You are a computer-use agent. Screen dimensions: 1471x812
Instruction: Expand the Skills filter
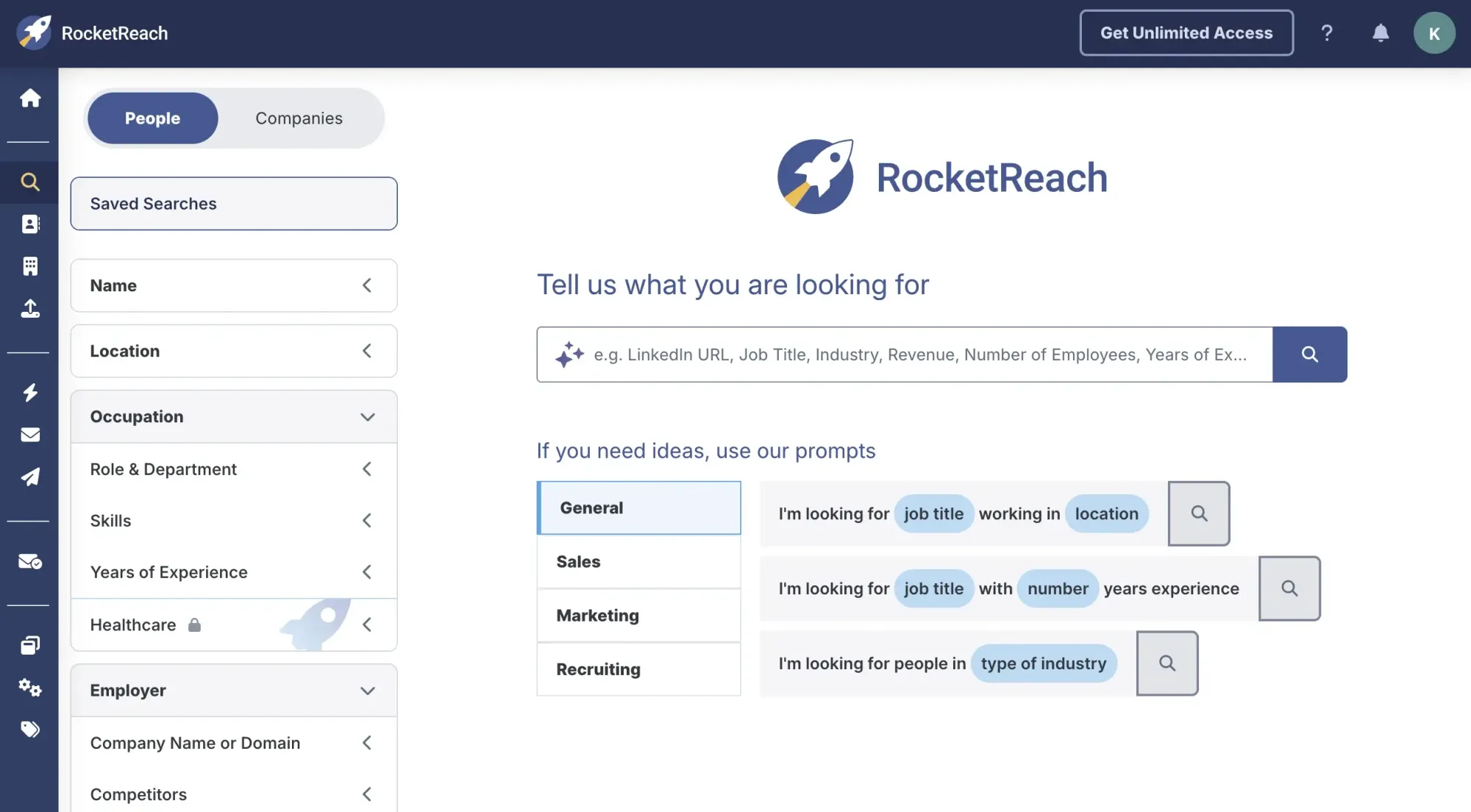click(234, 521)
